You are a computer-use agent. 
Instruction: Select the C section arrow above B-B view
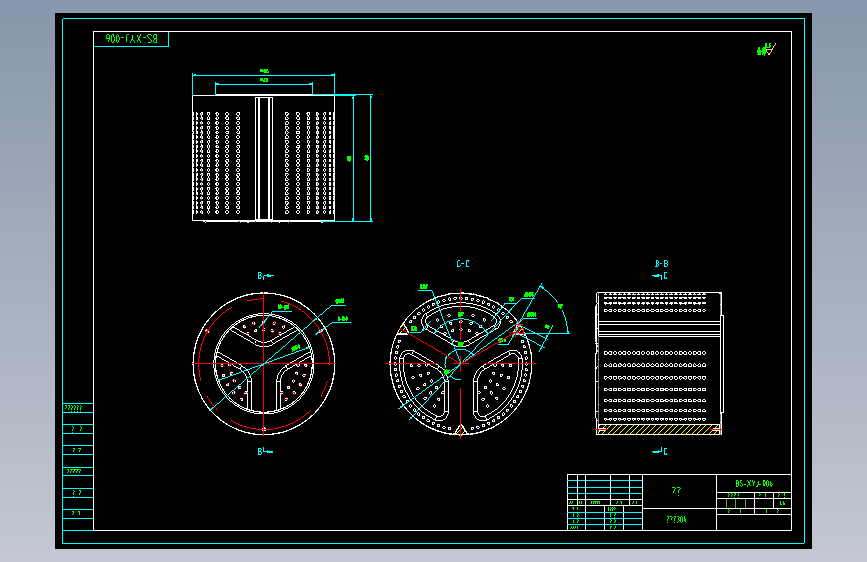pyautogui.click(x=660, y=275)
